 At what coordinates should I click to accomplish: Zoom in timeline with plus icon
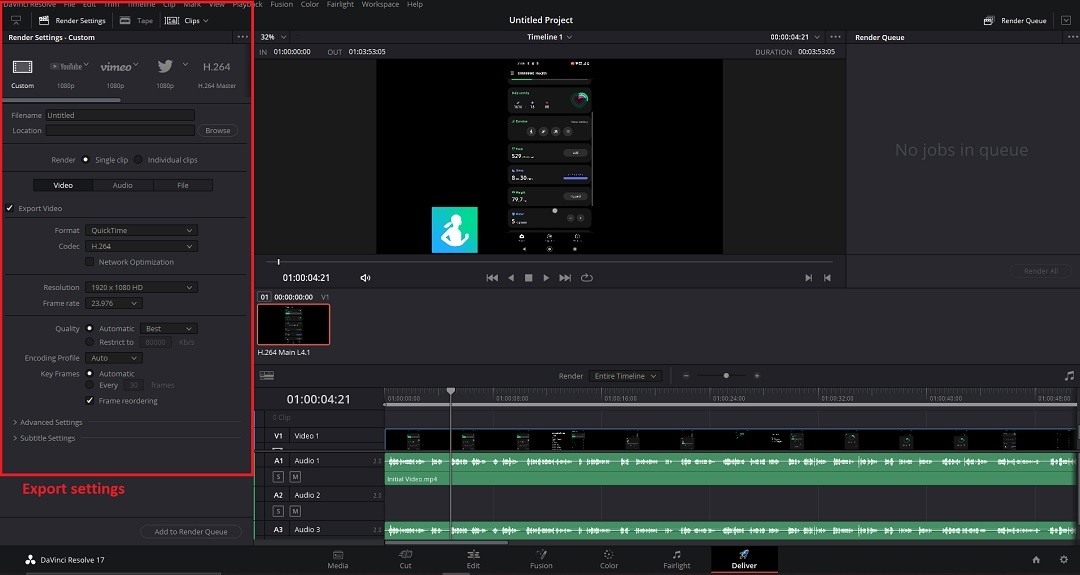click(x=757, y=375)
